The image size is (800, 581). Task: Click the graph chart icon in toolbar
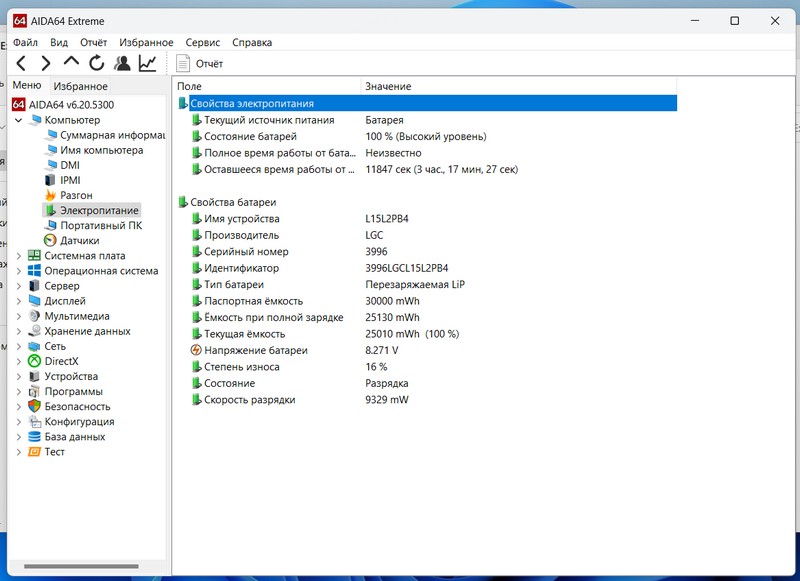tap(147, 63)
